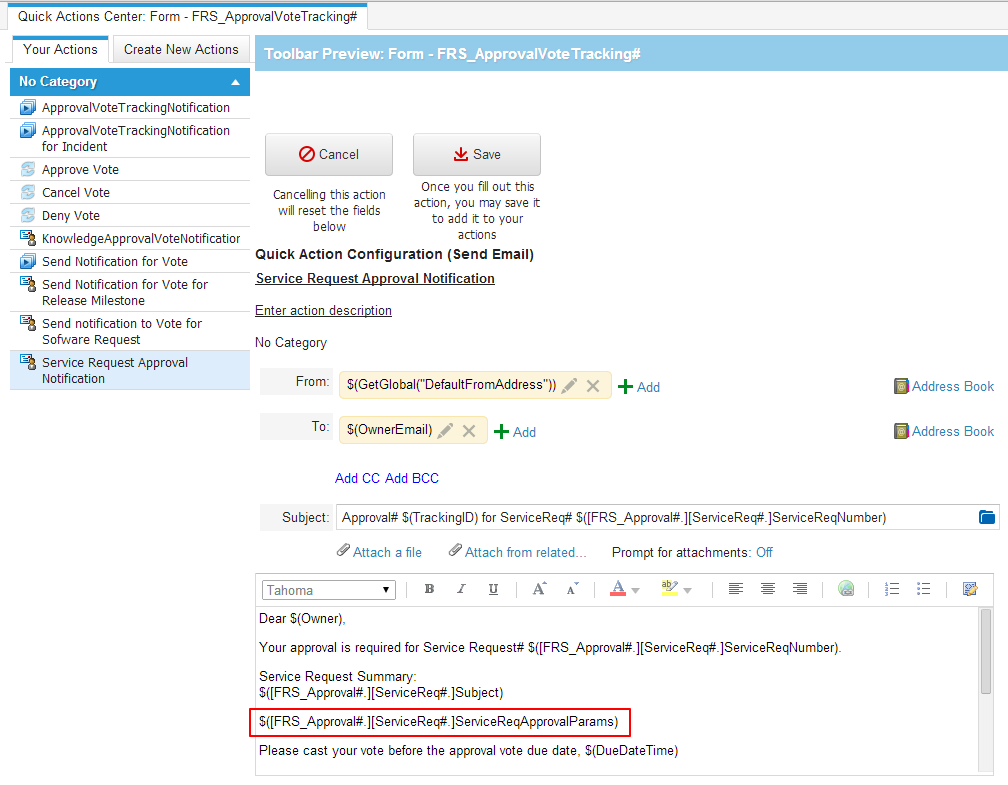Collapse the No Category group in the sidebar

click(x=236, y=81)
